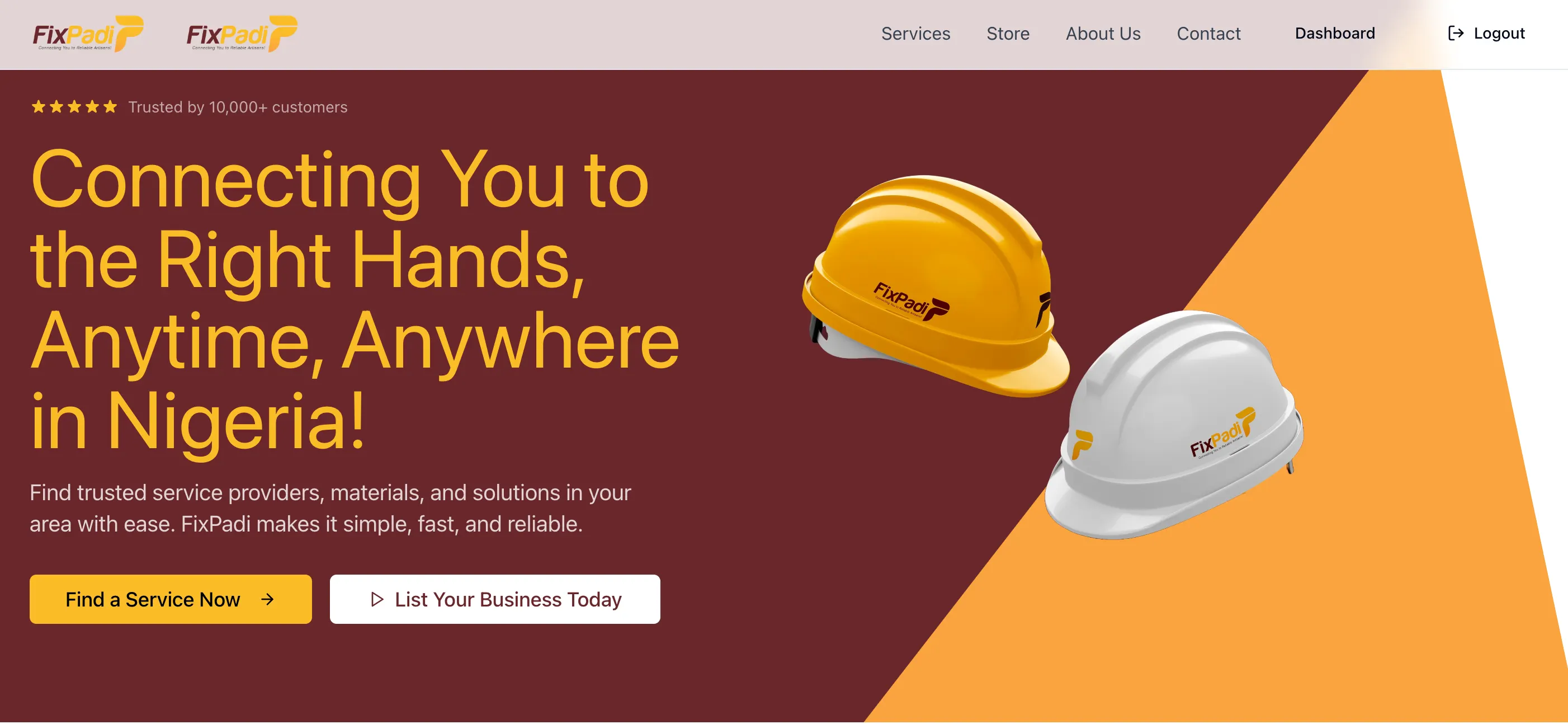Open the About Us link
Screen dimensions: 1568x724
[1103, 34]
